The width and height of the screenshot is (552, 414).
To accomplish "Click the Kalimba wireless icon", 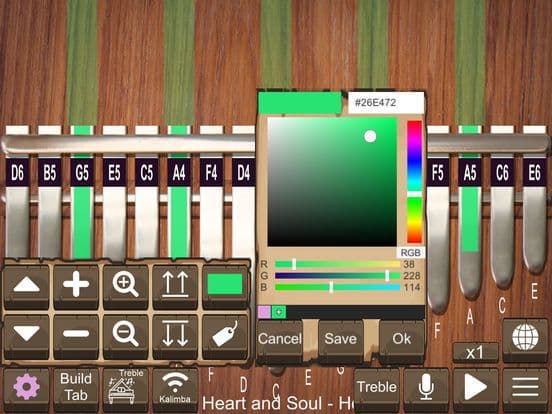I will (175, 389).
